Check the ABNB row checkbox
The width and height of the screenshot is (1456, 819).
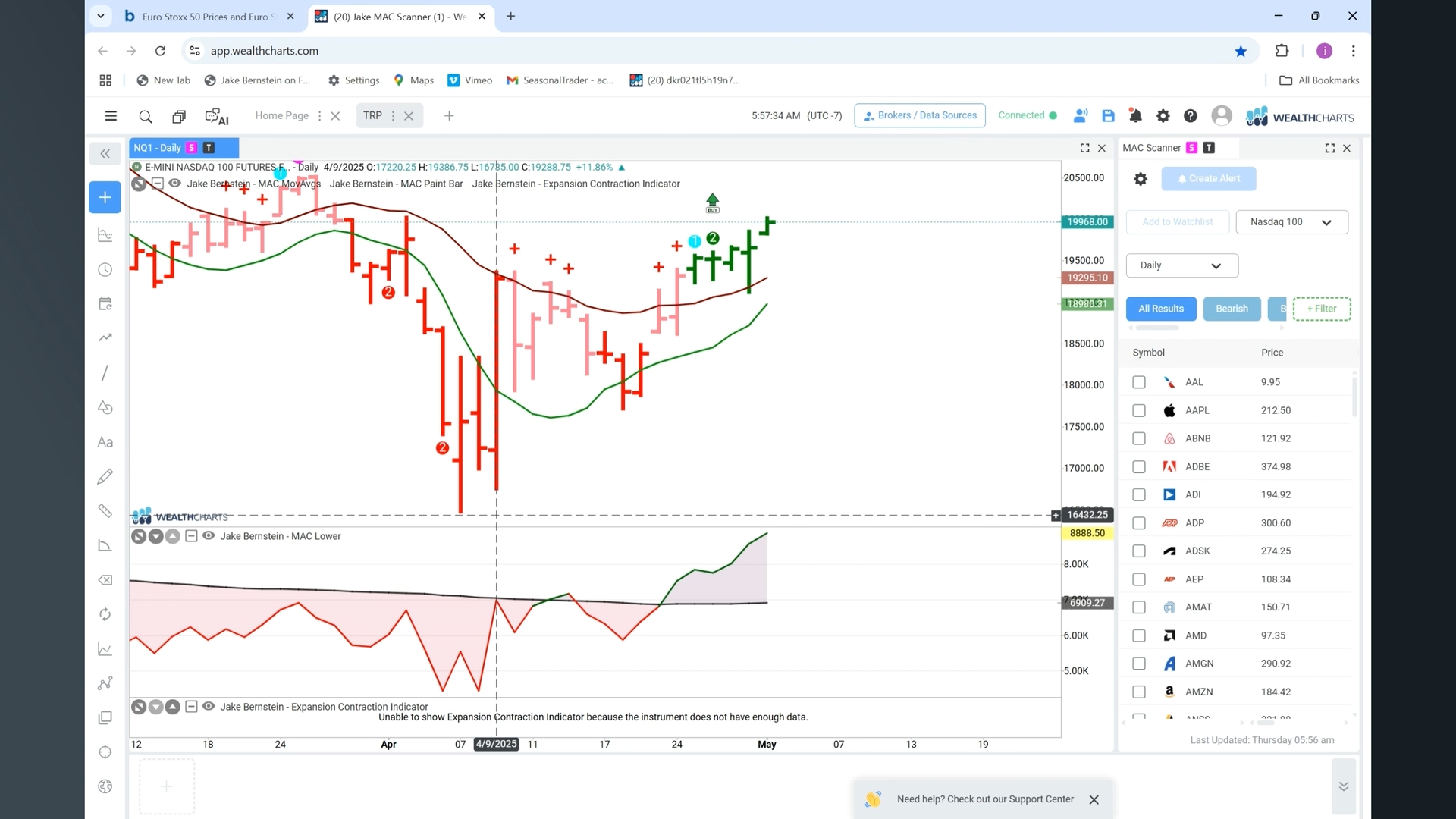click(x=1138, y=438)
